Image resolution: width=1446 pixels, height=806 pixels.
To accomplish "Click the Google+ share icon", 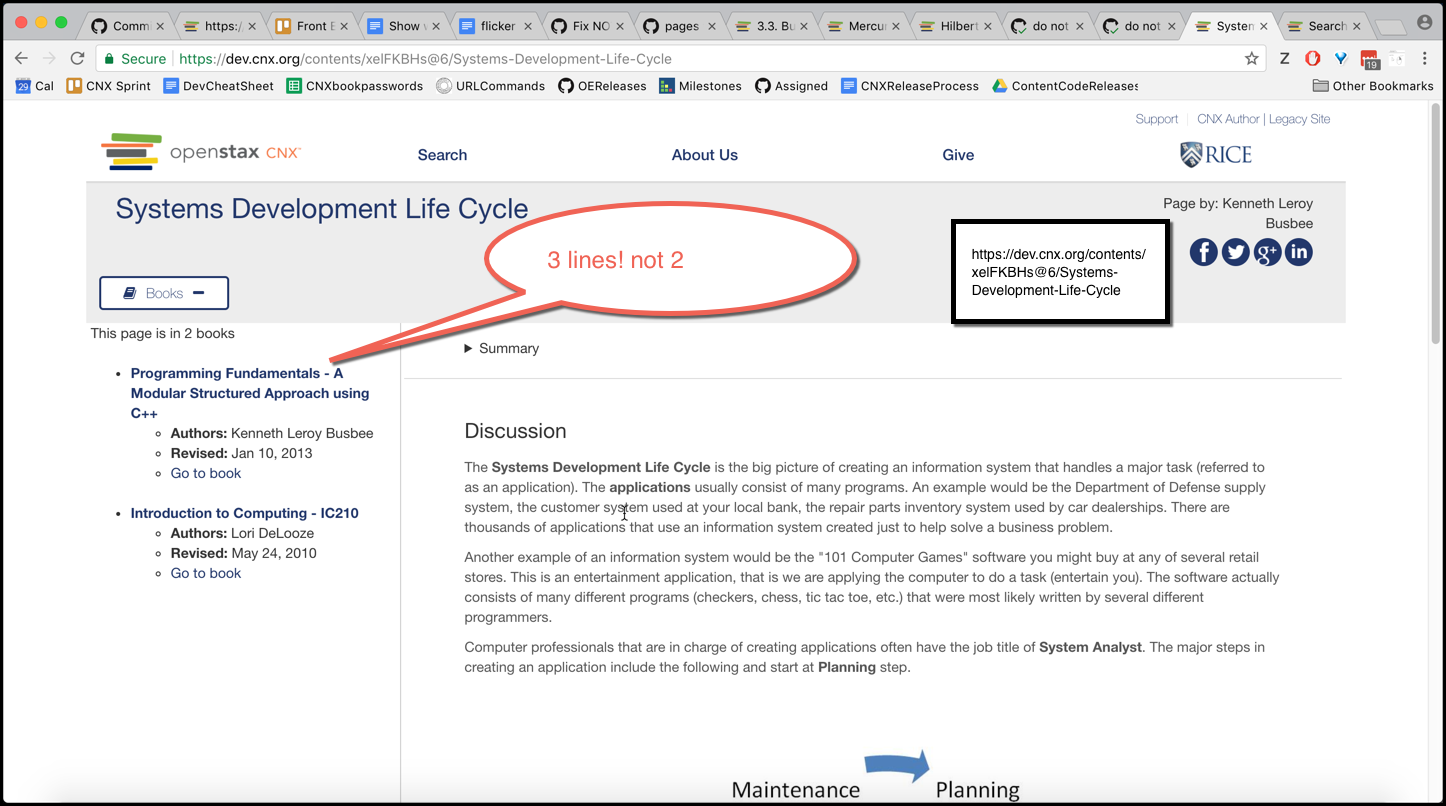I will pyautogui.click(x=1267, y=252).
